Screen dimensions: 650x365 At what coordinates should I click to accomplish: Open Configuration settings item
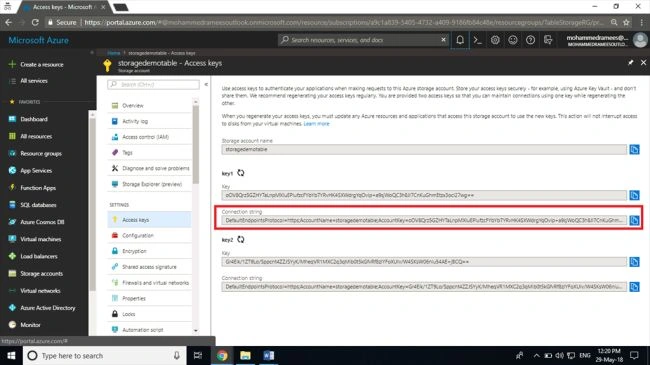pyautogui.click(x=149, y=235)
